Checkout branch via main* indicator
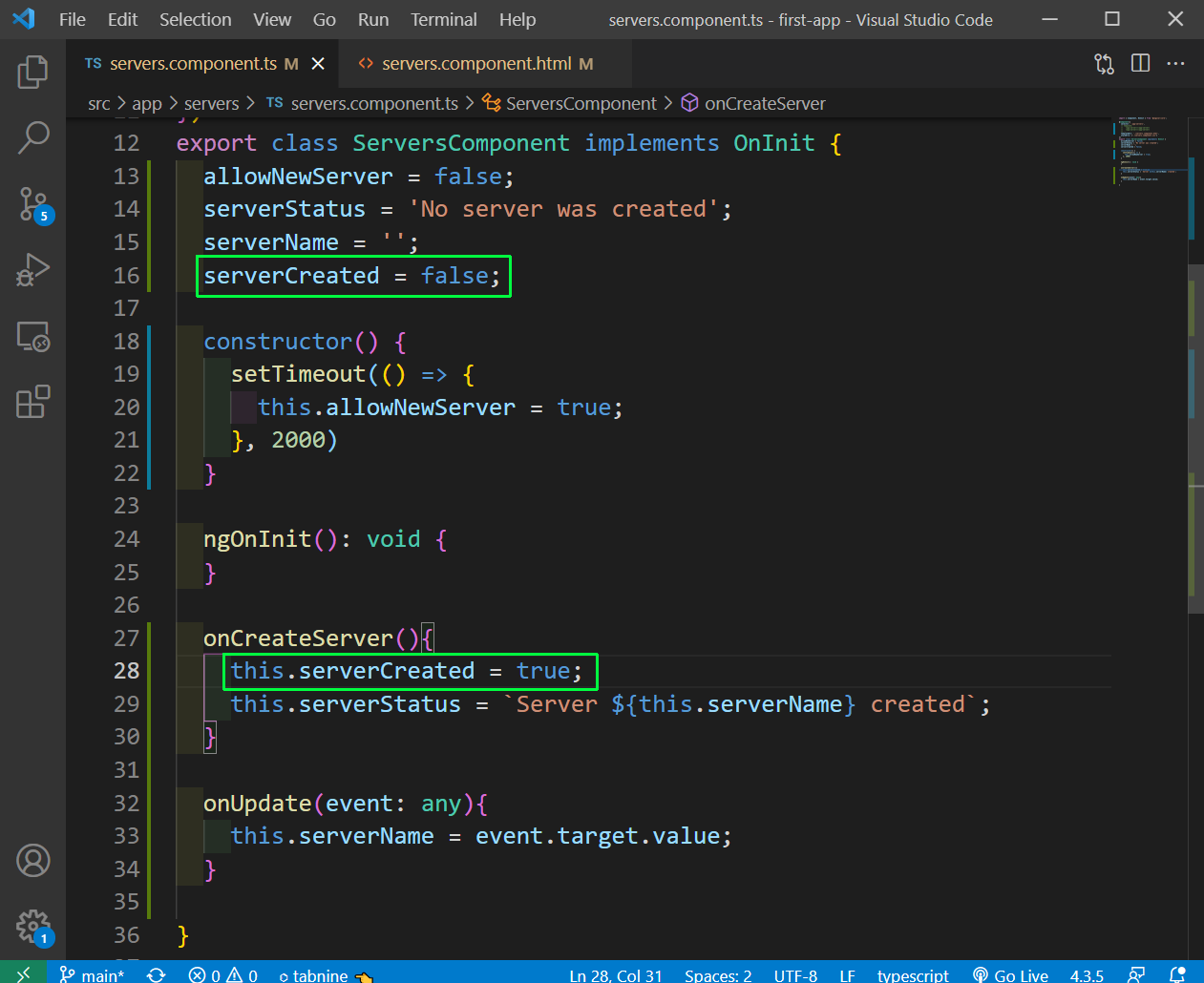Screen dimensions: 1204x983 click(92, 974)
